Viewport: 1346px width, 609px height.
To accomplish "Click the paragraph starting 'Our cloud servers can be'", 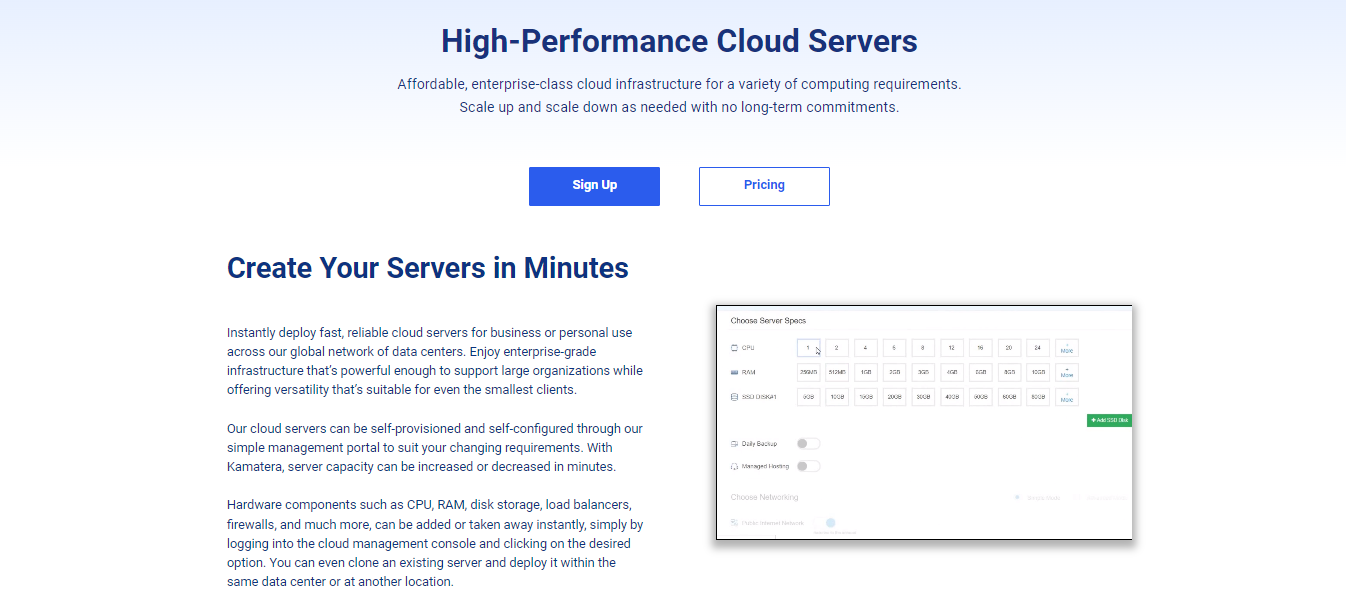I will (x=435, y=447).
